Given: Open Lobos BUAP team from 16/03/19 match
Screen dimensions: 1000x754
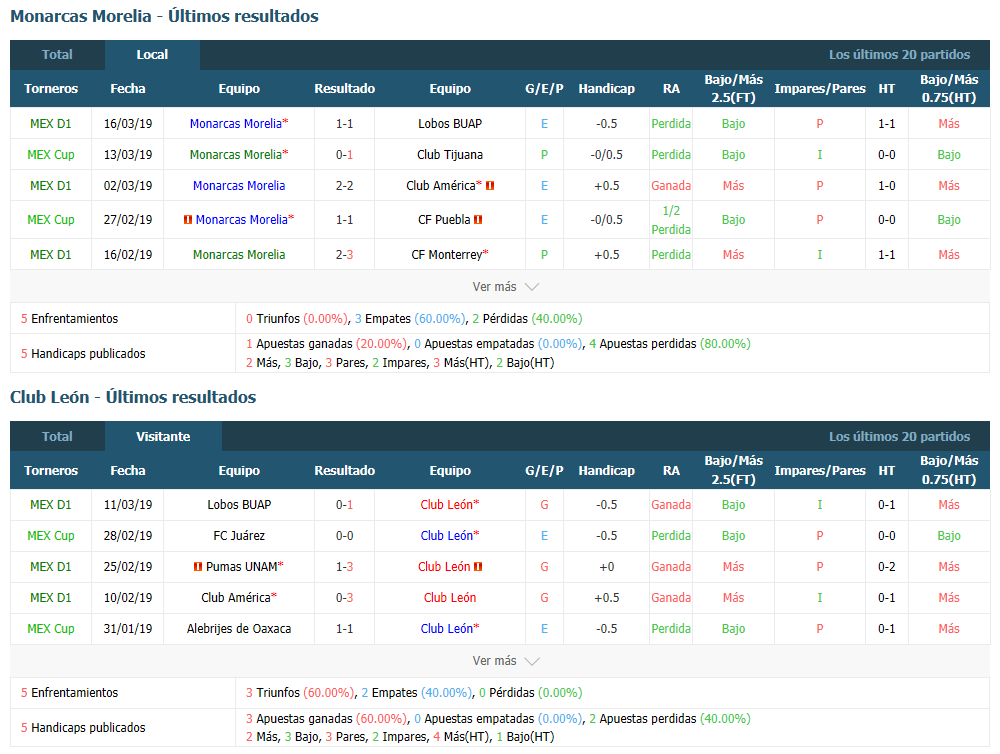Looking at the screenshot, I should click(x=450, y=124).
